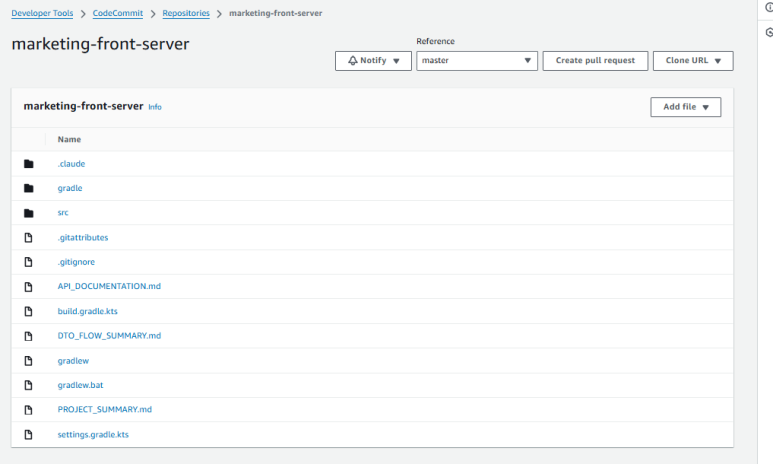Click the Name column header
773x464 pixels.
click(x=69, y=140)
